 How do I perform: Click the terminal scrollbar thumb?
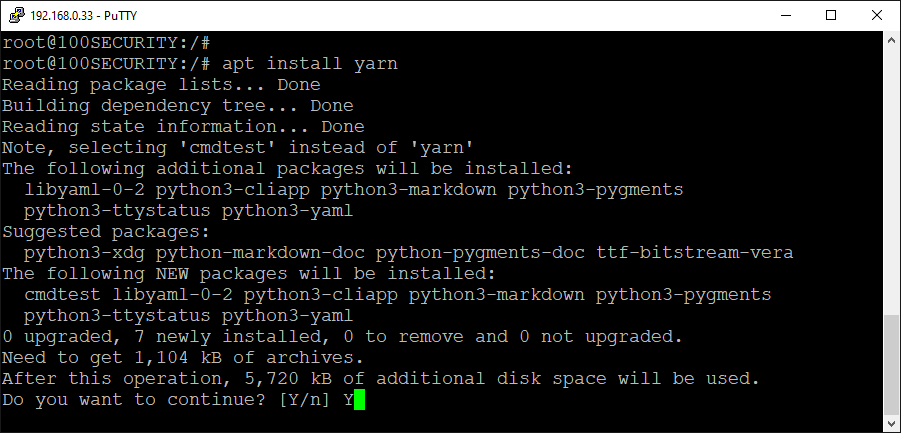click(891, 365)
